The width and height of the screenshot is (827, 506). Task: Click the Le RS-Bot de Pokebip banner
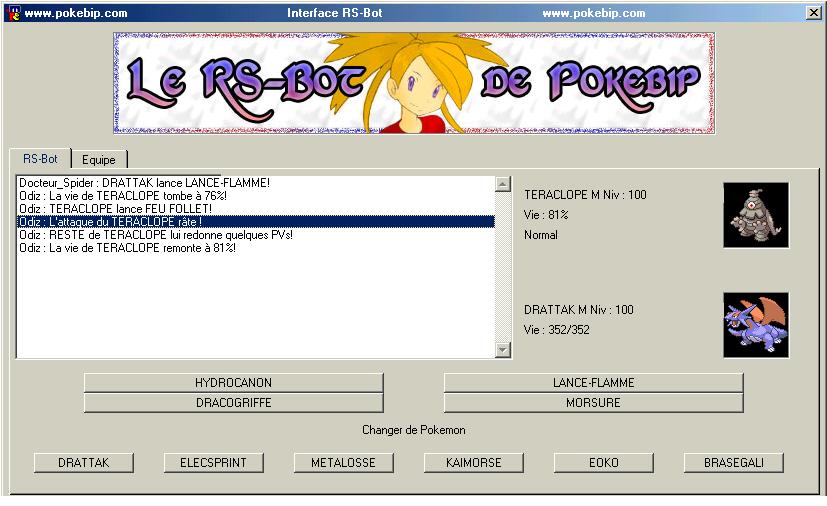point(414,83)
